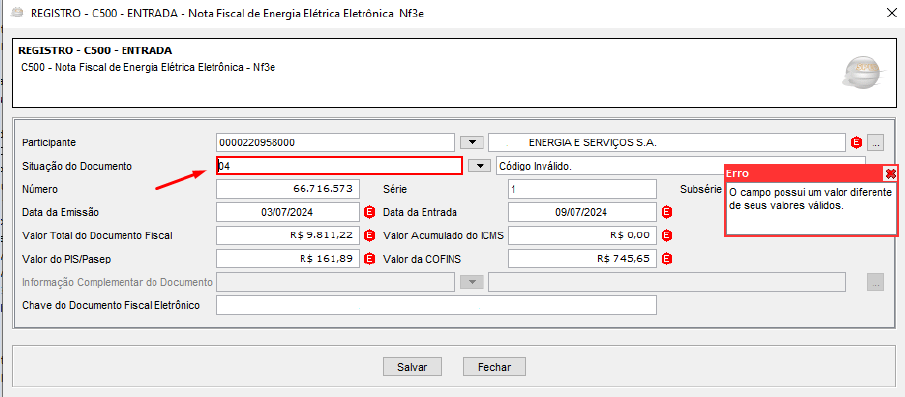The height and width of the screenshot is (397, 905).
Task: Focus the Data da Emissão field
Action: (288, 212)
